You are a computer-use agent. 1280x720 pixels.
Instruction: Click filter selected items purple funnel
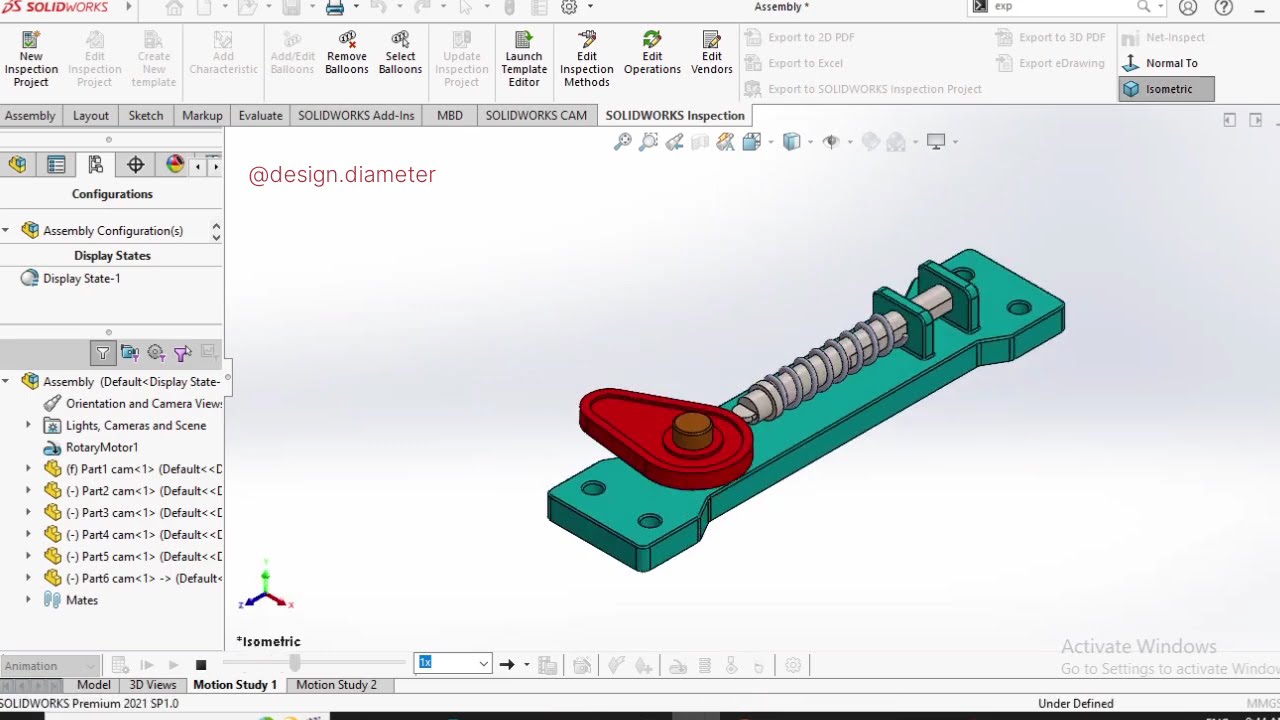[182, 353]
